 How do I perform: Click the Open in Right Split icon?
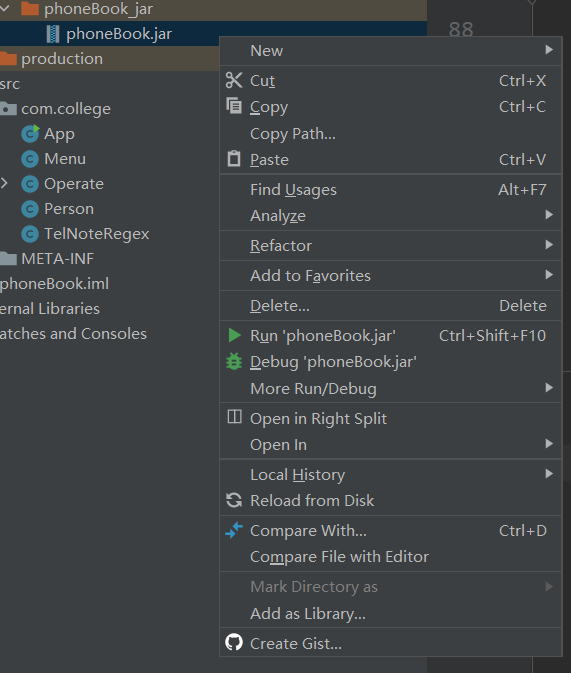coord(234,416)
